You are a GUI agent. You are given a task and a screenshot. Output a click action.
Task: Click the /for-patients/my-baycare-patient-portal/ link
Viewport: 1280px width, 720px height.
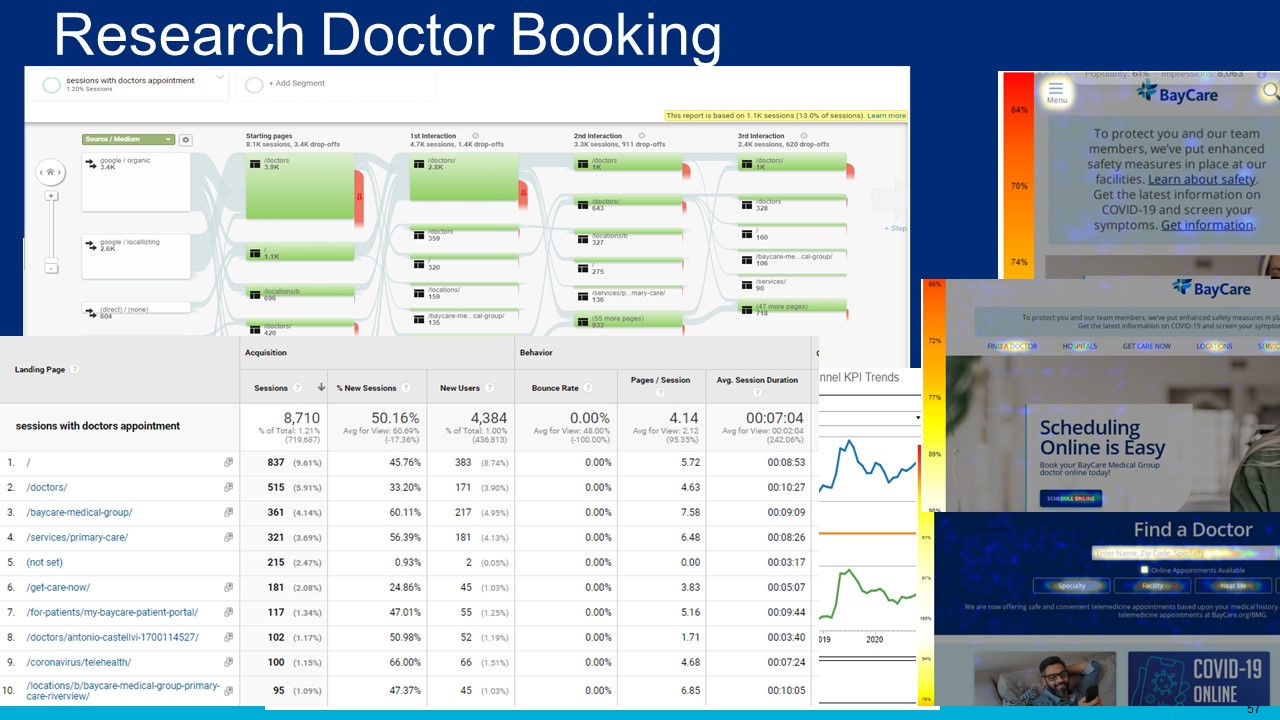(112, 612)
